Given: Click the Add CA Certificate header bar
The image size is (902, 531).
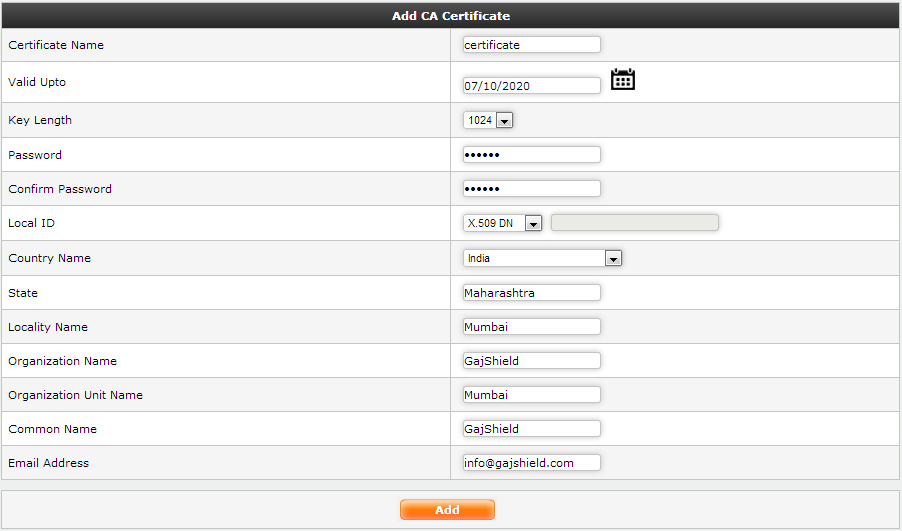Looking at the screenshot, I should click(x=450, y=17).
